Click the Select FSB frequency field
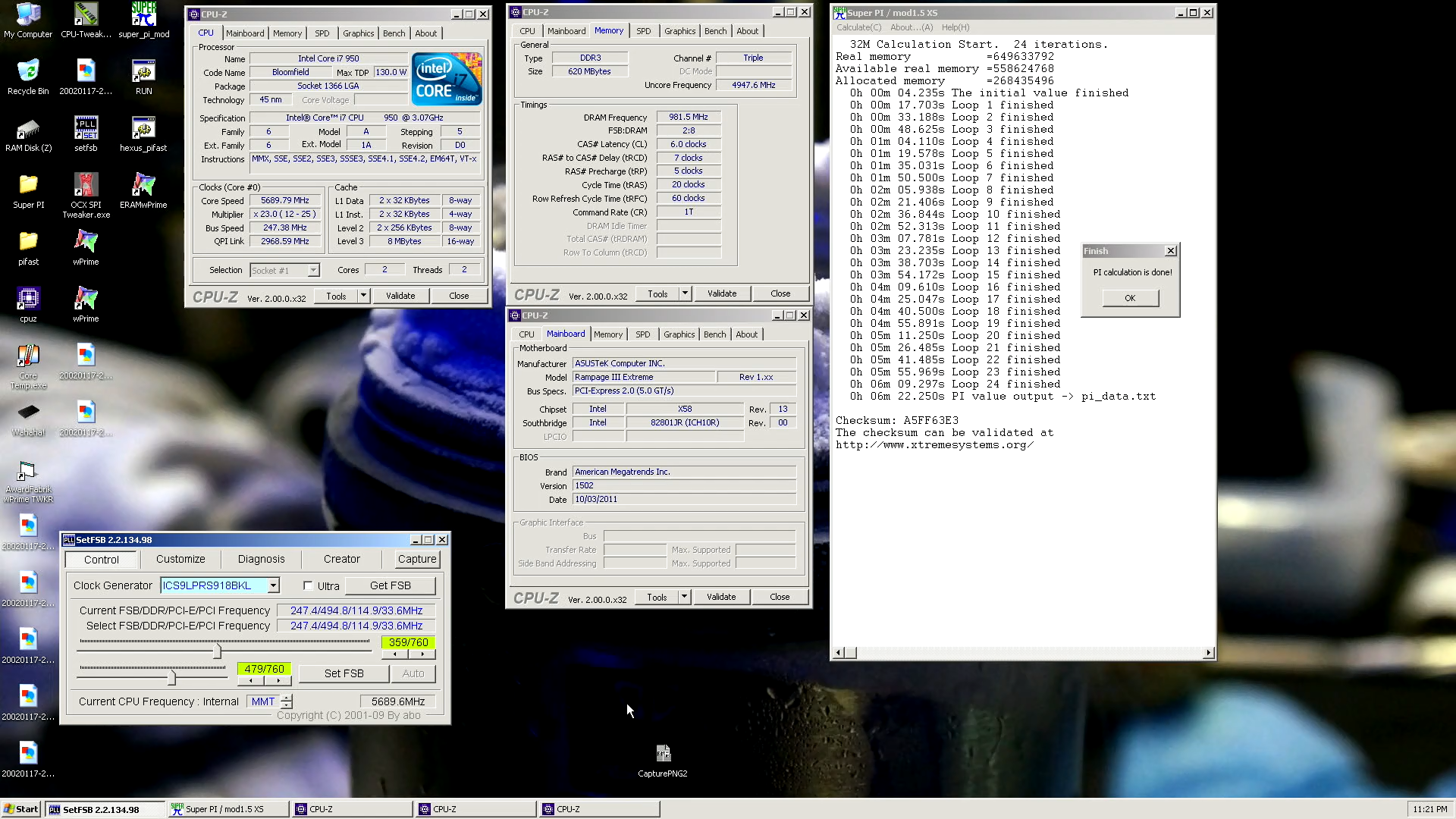 356,626
